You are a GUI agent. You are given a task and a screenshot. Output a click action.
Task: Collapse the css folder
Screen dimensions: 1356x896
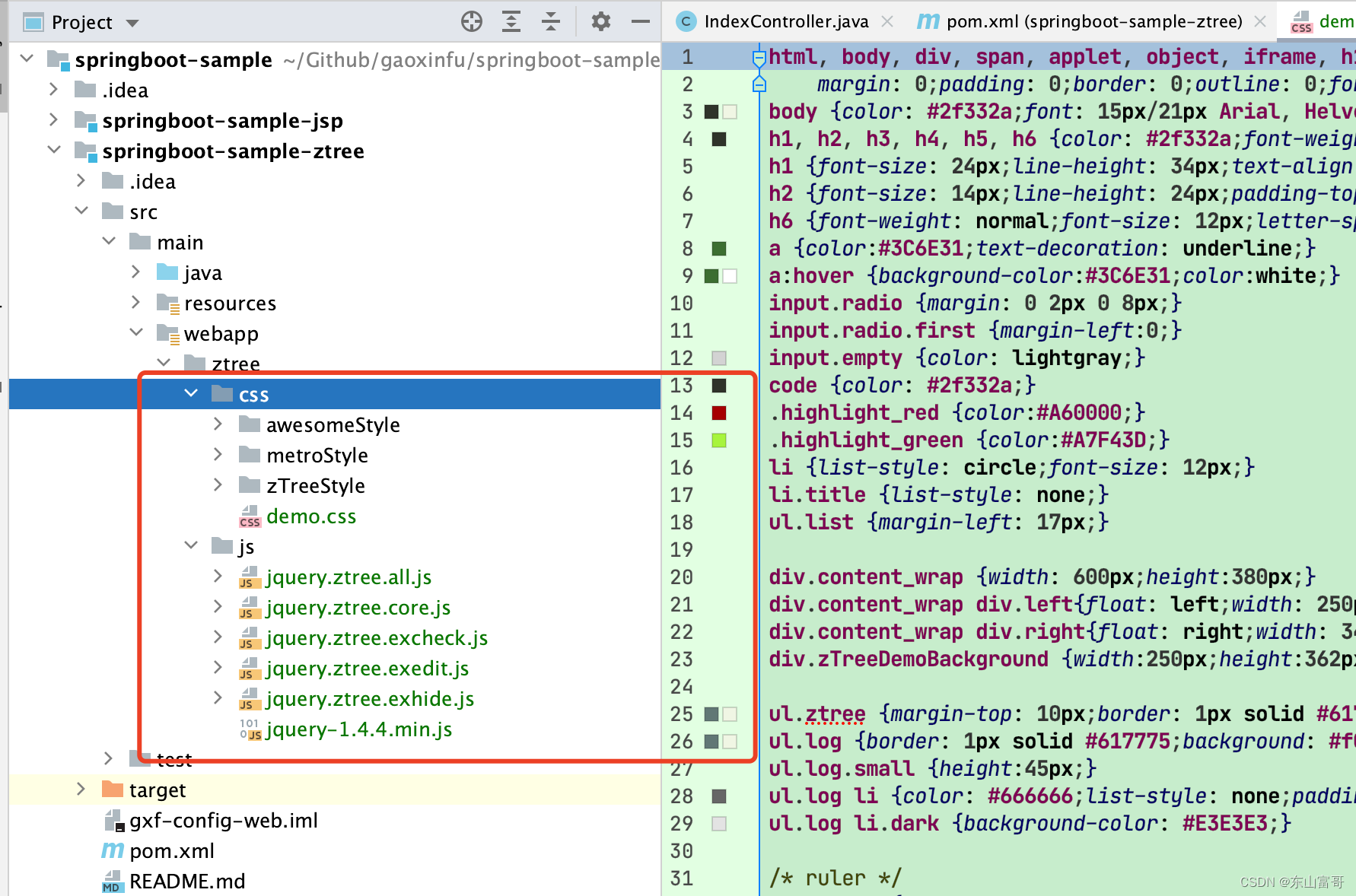191,393
